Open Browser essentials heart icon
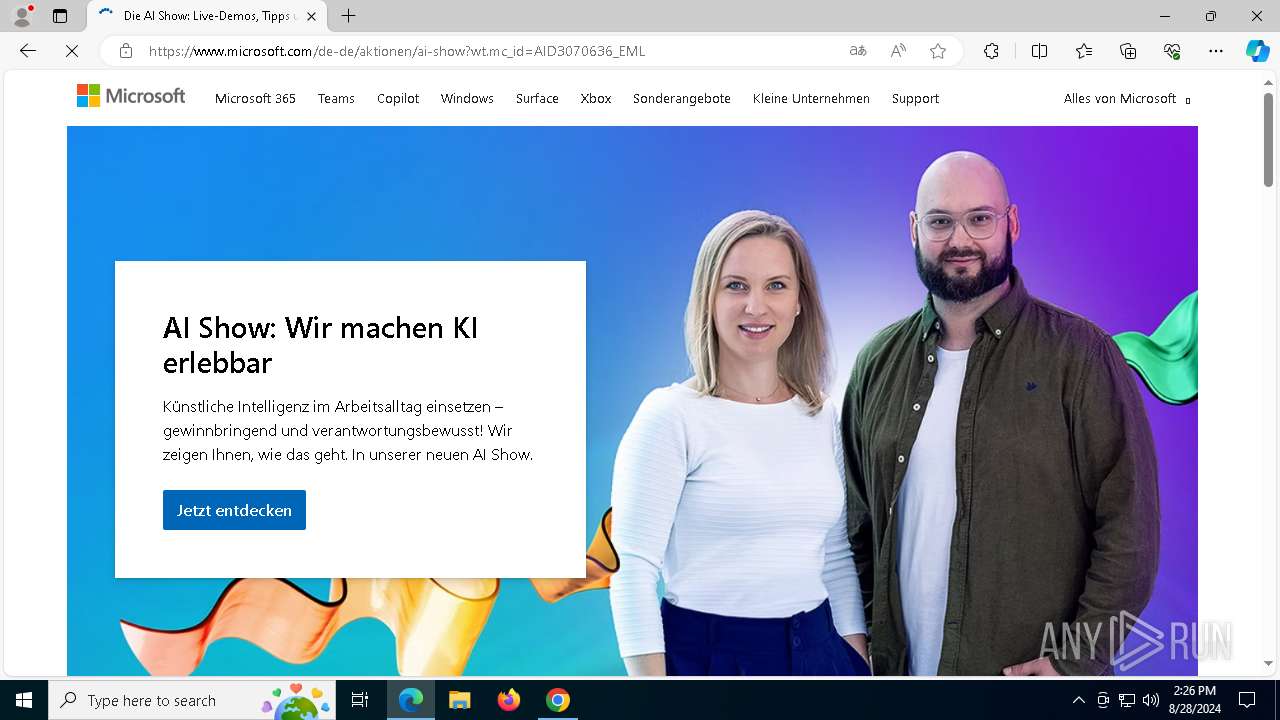This screenshot has width=1280, height=720. (x=1172, y=51)
